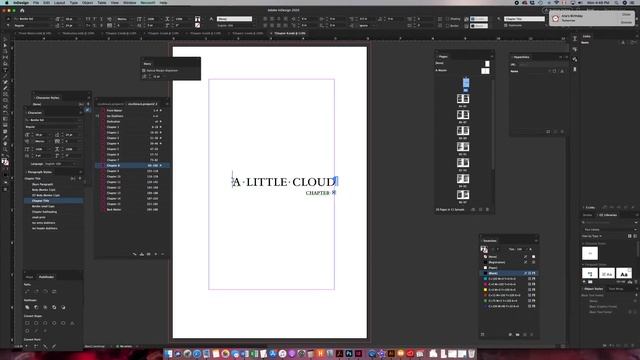Click Synchronize icon at bottom of Book panel

click(x=135, y=254)
